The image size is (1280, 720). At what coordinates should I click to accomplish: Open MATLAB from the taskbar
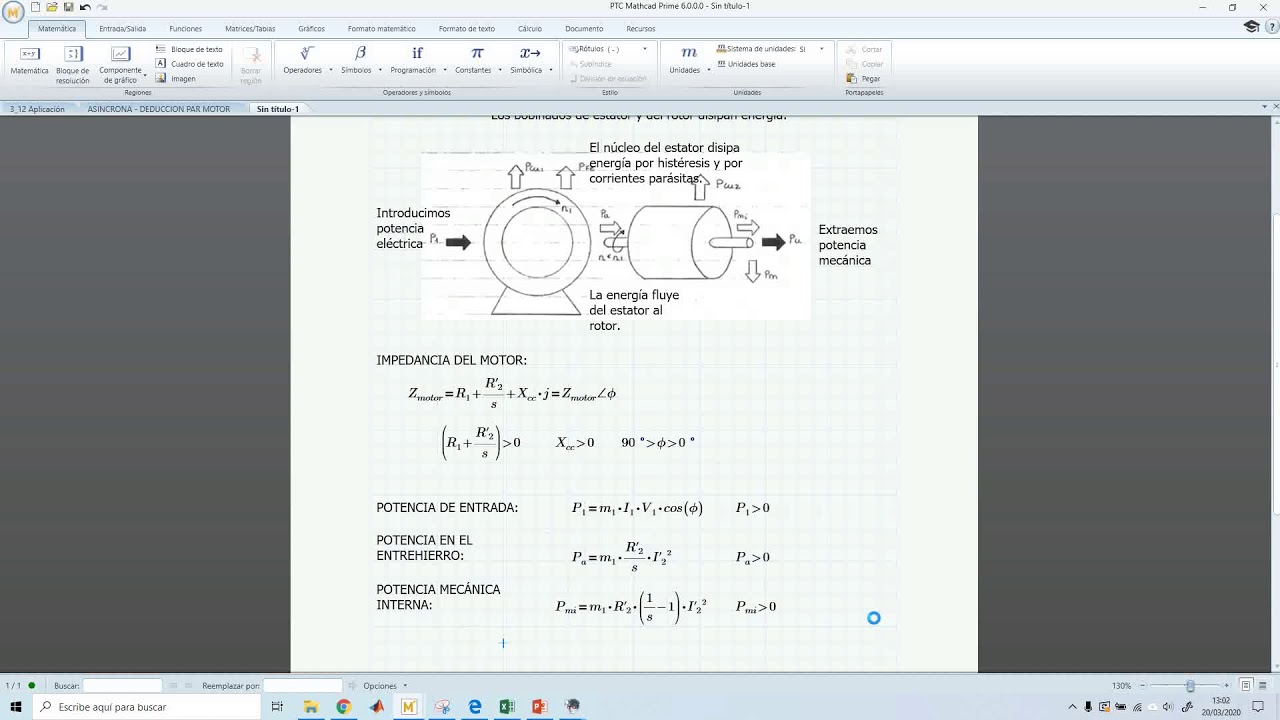click(376, 706)
